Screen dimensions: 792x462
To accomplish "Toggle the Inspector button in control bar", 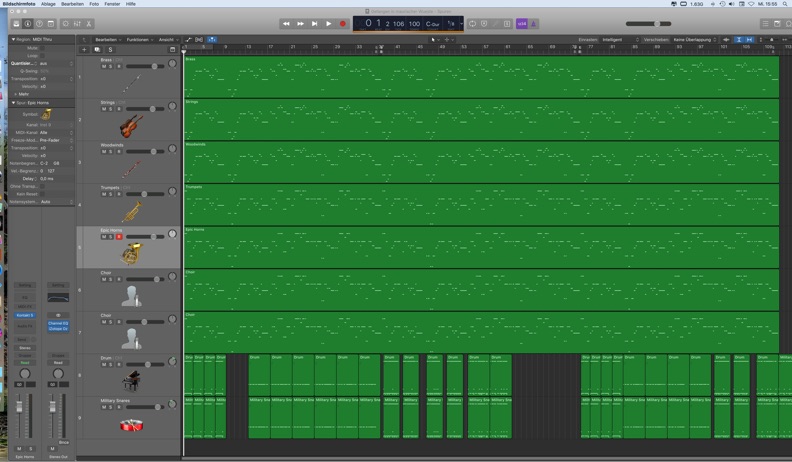I will click(28, 24).
